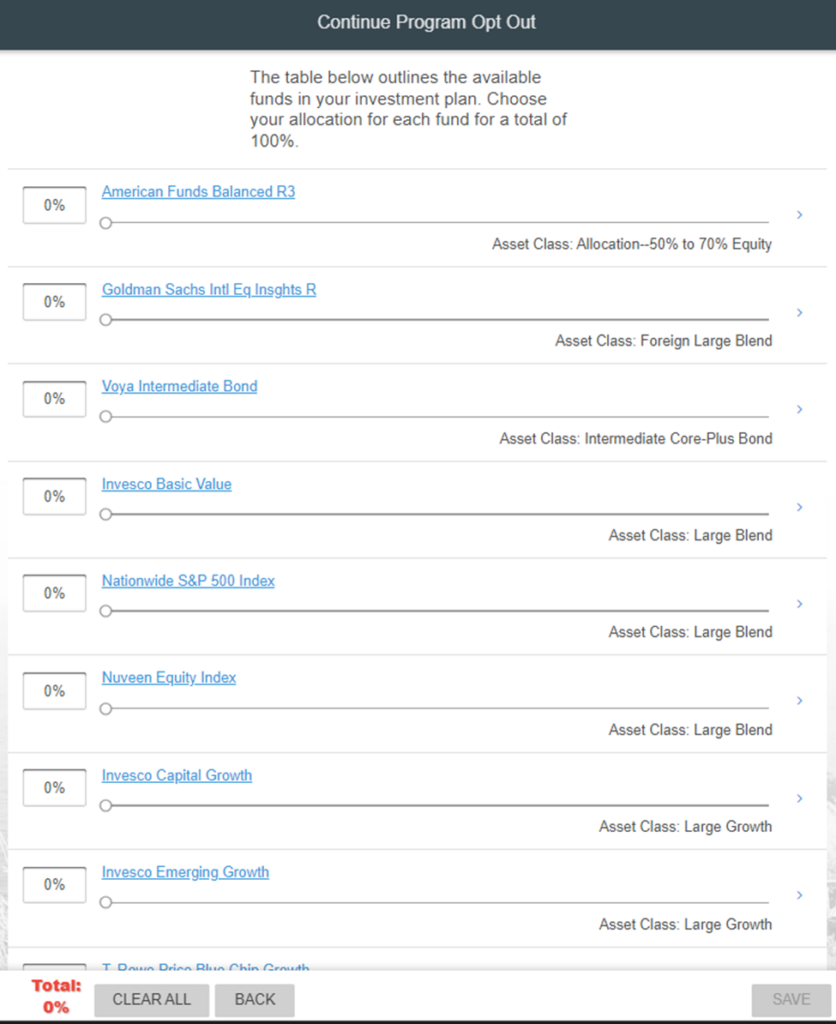Click the Goldman Sachs allocation slider handle

click(x=106, y=320)
